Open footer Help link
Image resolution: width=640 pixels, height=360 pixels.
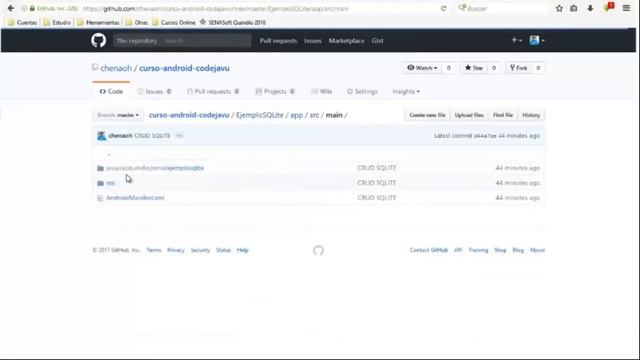coord(242,250)
